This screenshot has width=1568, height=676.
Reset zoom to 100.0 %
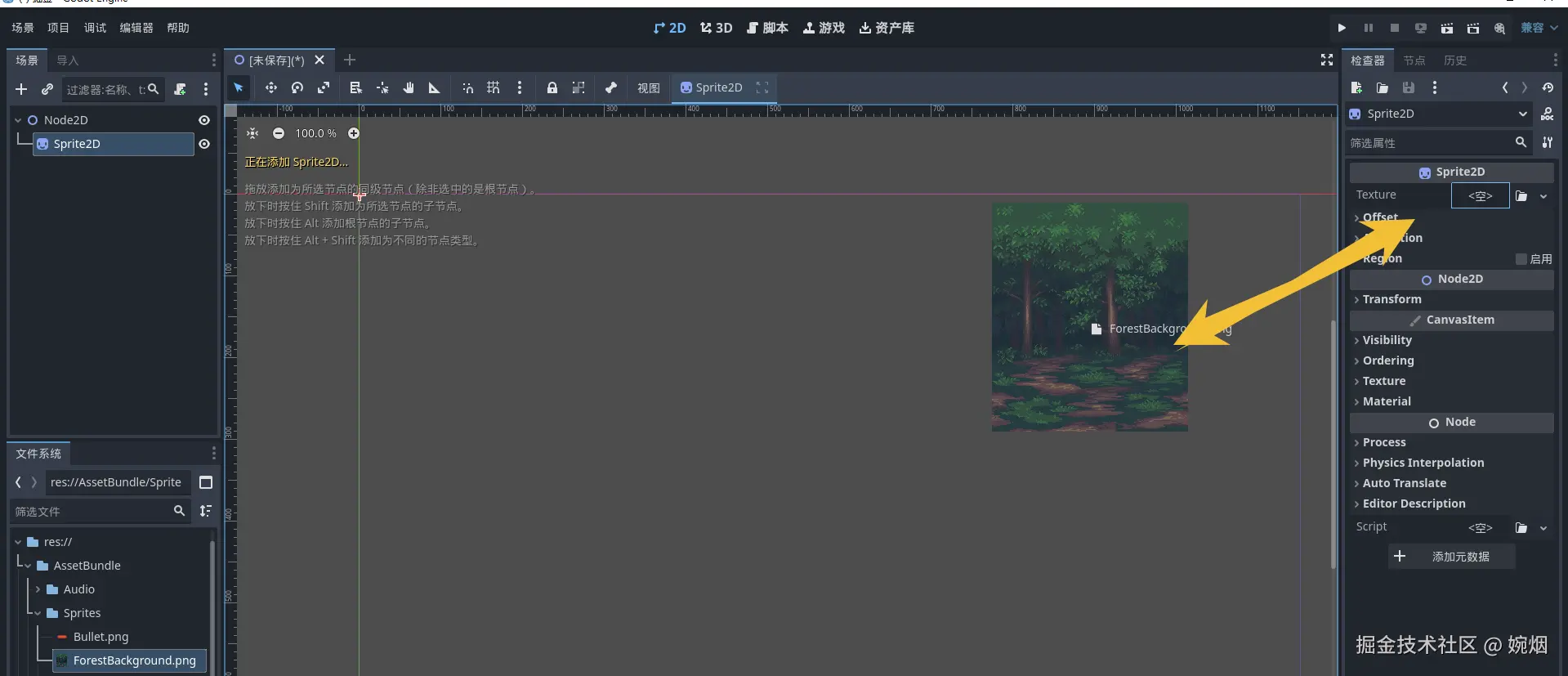pos(316,133)
